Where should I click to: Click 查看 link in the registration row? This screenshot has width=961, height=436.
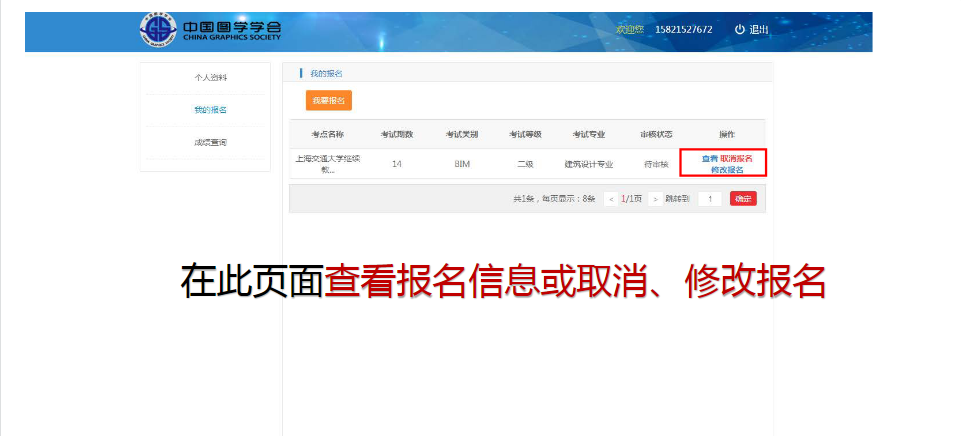(709, 158)
